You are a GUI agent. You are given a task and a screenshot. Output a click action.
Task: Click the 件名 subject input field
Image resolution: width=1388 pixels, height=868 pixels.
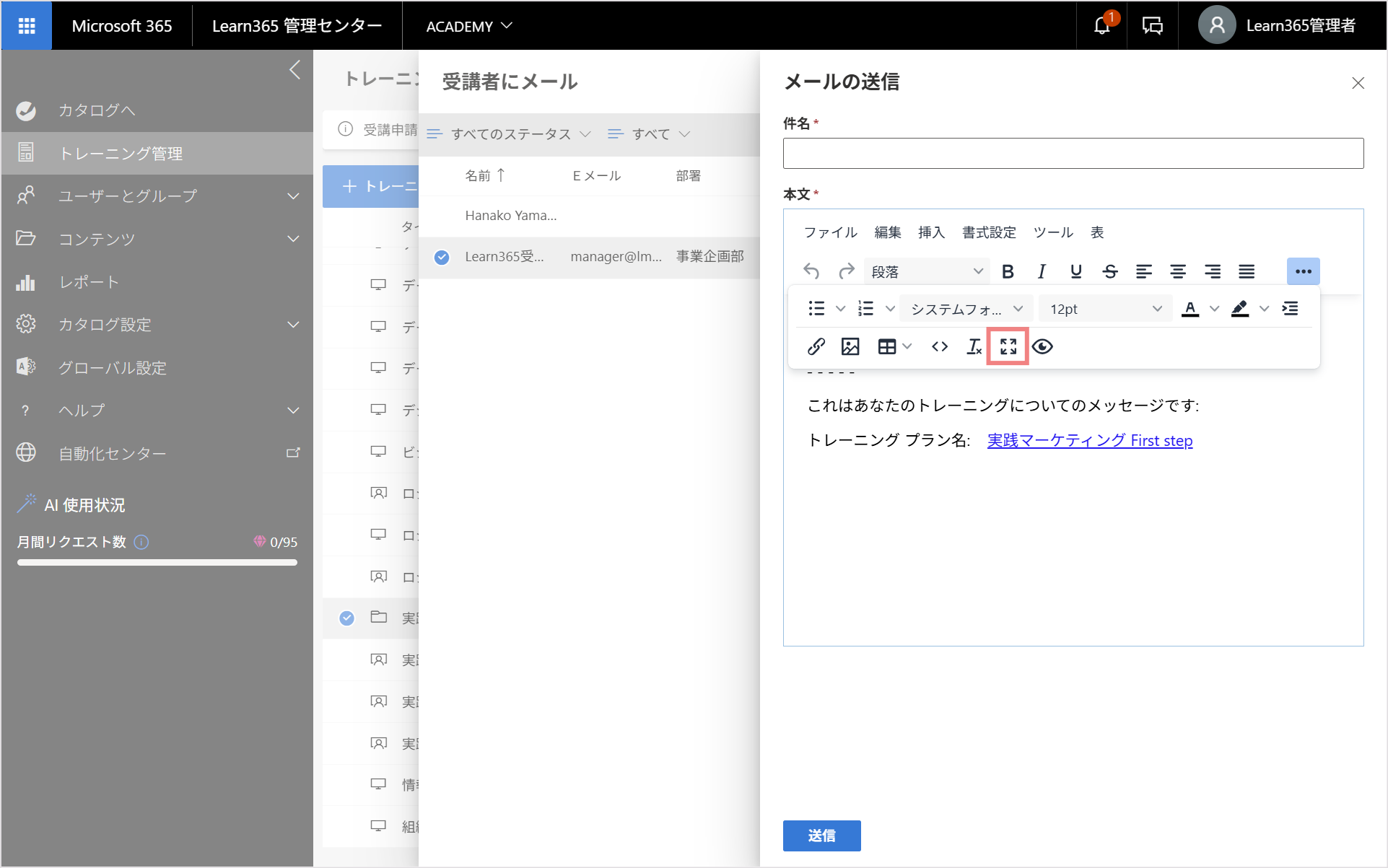(x=1073, y=153)
